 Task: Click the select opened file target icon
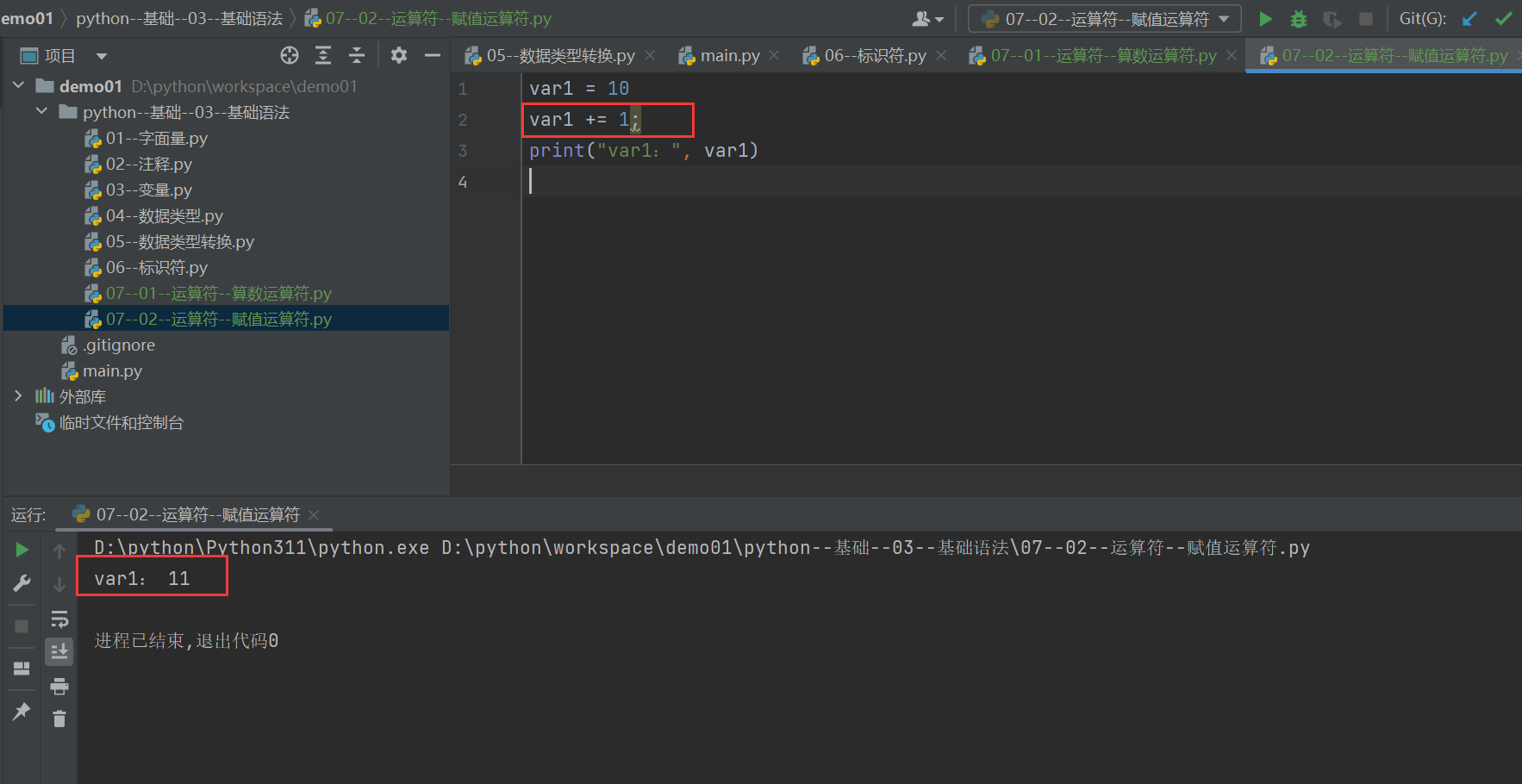point(290,56)
